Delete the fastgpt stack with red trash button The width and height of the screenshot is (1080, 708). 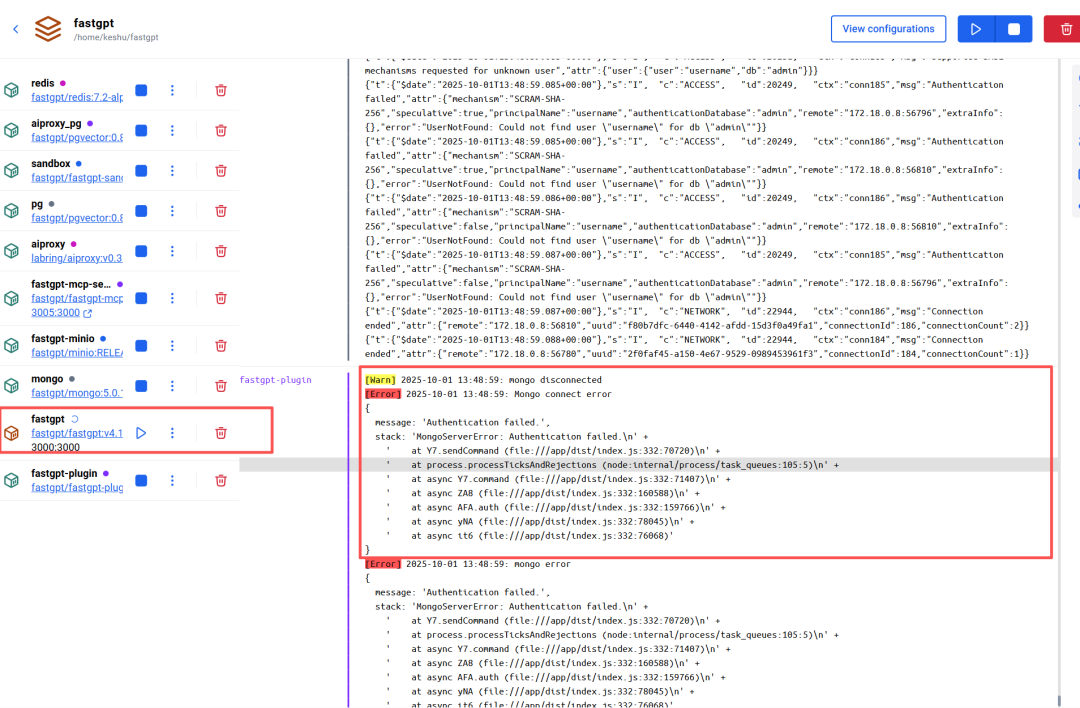tap(1065, 29)
